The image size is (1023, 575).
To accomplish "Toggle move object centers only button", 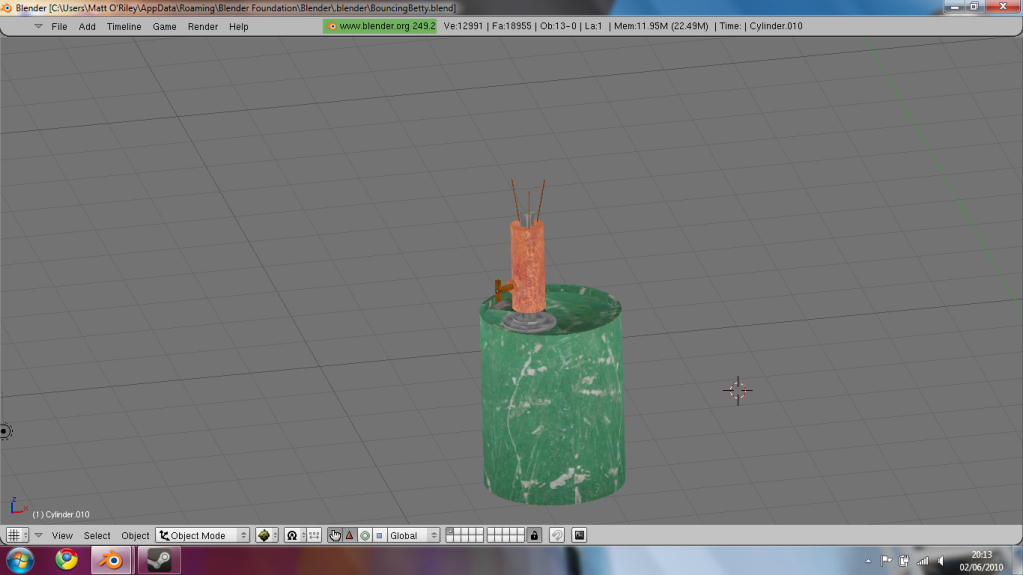I will coord(313,535).
